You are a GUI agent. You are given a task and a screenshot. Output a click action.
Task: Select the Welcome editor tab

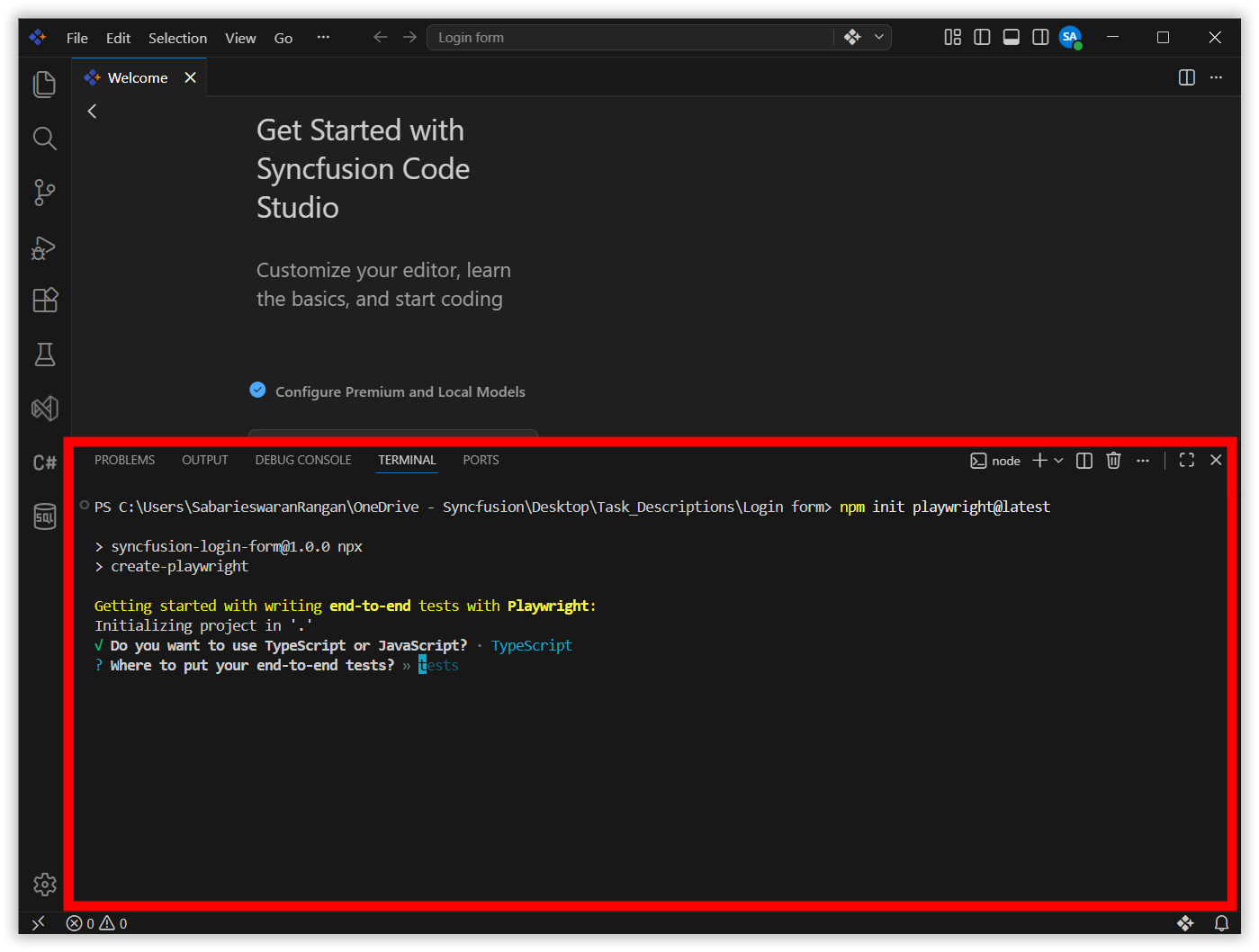click(139, 77)
